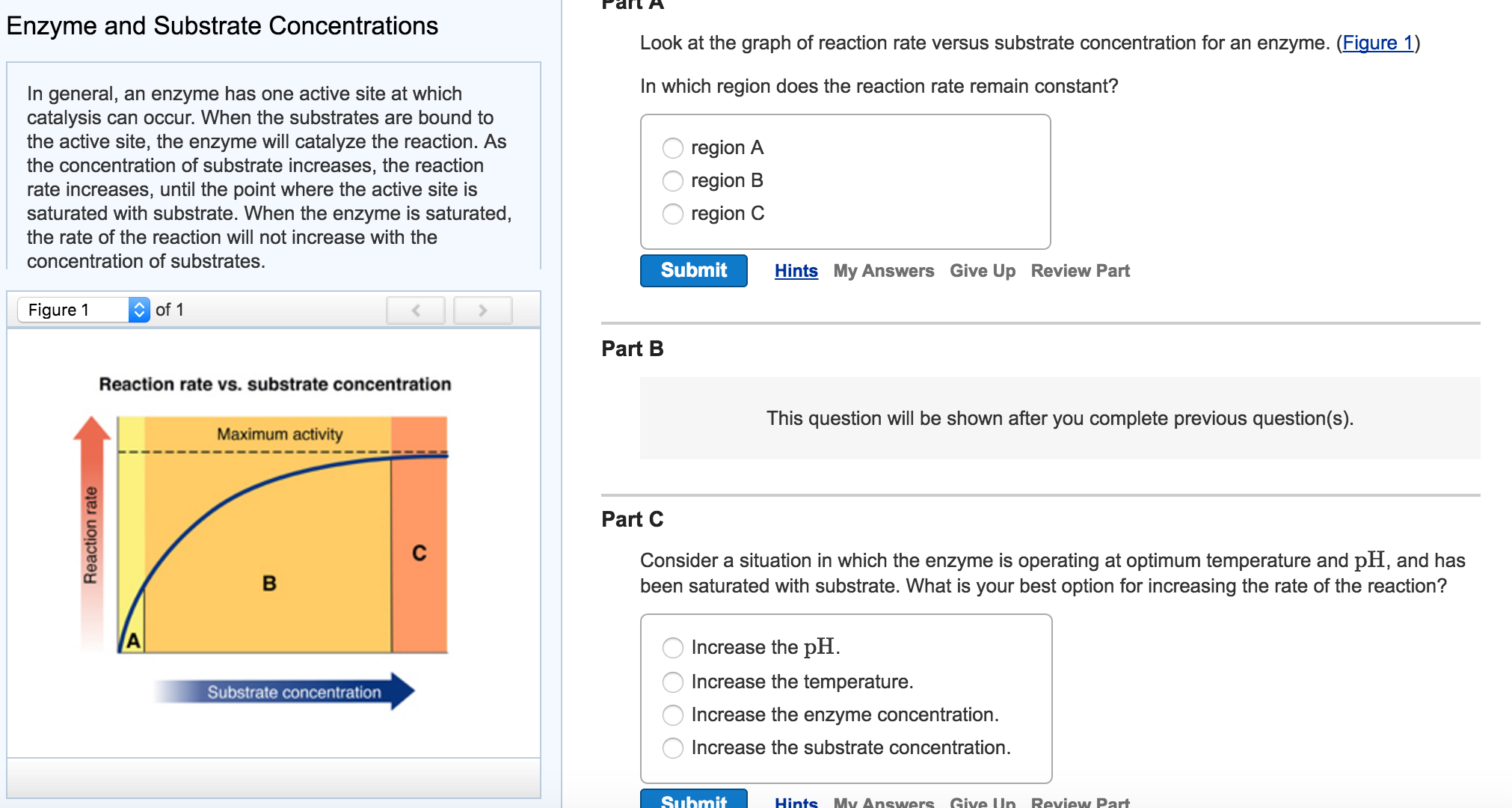Open the Figure 1 selector dropdown
1512x808 pixels.
click(84, 310)
